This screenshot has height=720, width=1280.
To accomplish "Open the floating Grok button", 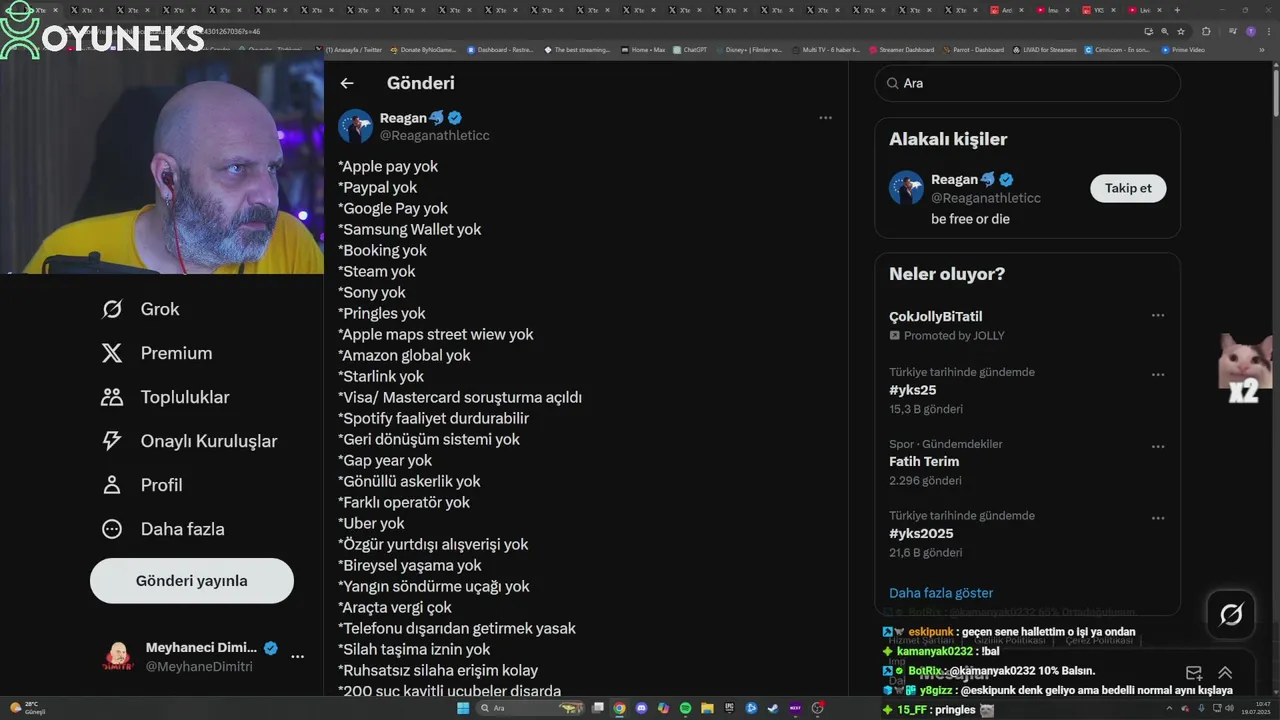I will click(x=1231, y=615).
